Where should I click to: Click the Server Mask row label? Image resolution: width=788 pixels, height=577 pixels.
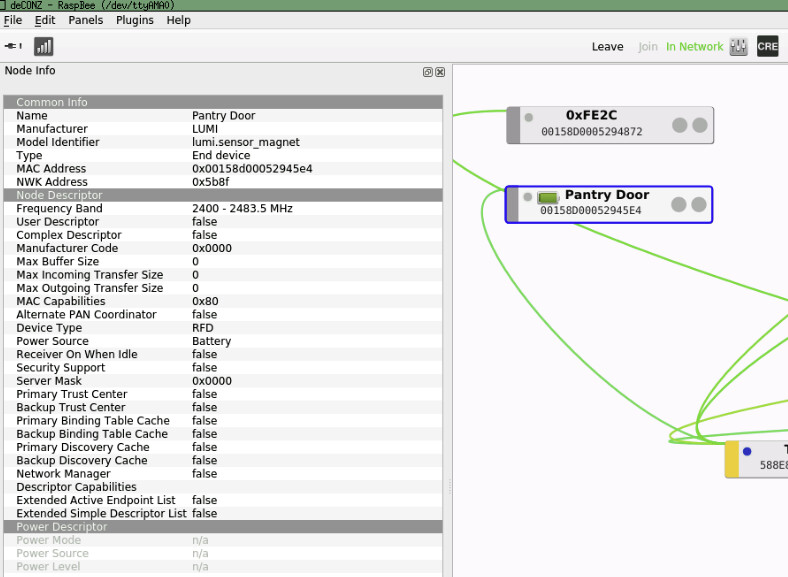(x=49, y=381)
